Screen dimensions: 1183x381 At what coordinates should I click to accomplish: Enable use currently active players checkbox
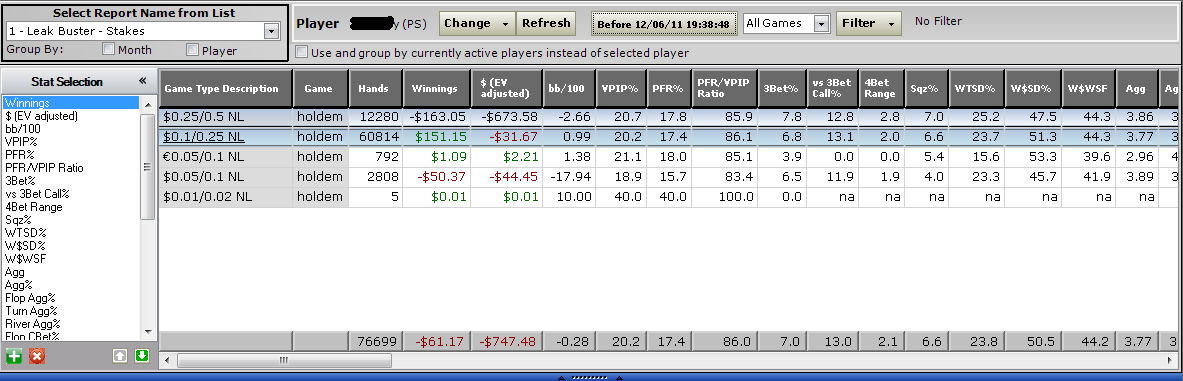[x=302, y=53]
